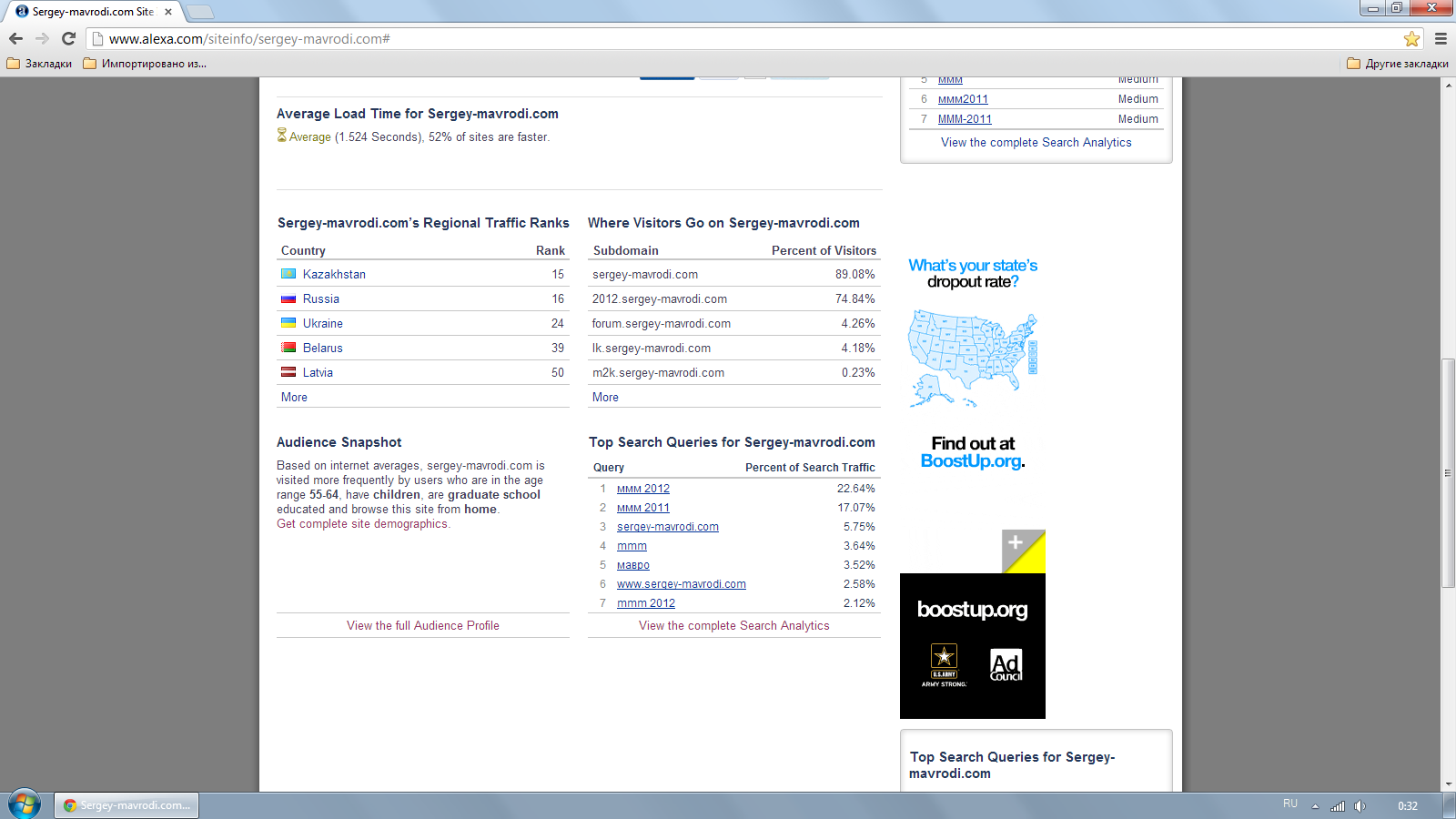This screenshot has width=1456, height=819.
Task: Open the Chrome menu icon
Action: 1441,38
